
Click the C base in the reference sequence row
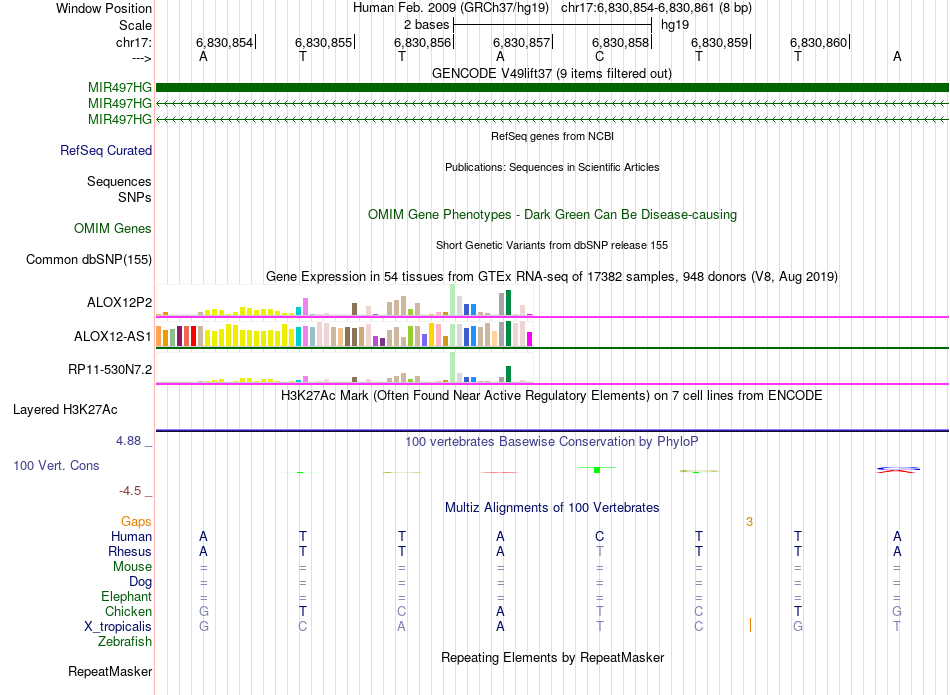(x=599, y=56)
